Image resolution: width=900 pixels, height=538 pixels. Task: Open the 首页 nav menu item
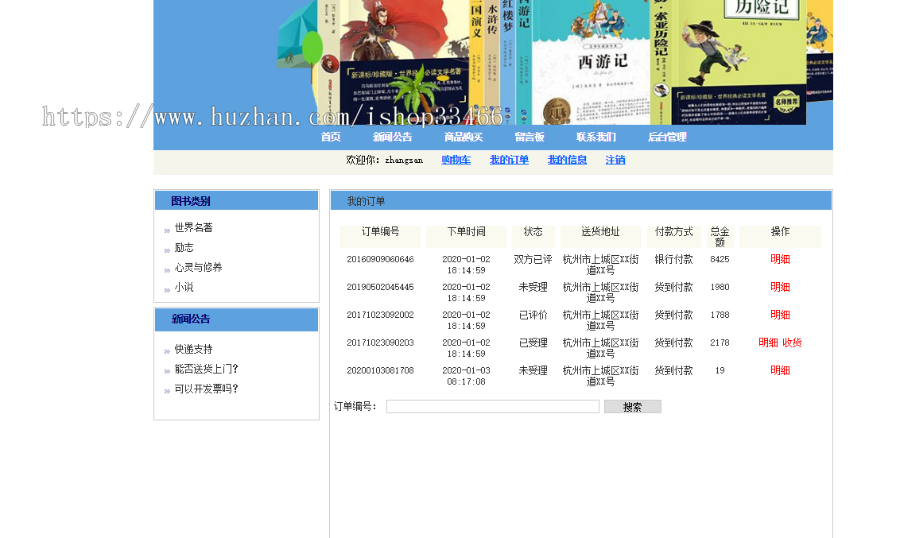[x=331, y=137]
